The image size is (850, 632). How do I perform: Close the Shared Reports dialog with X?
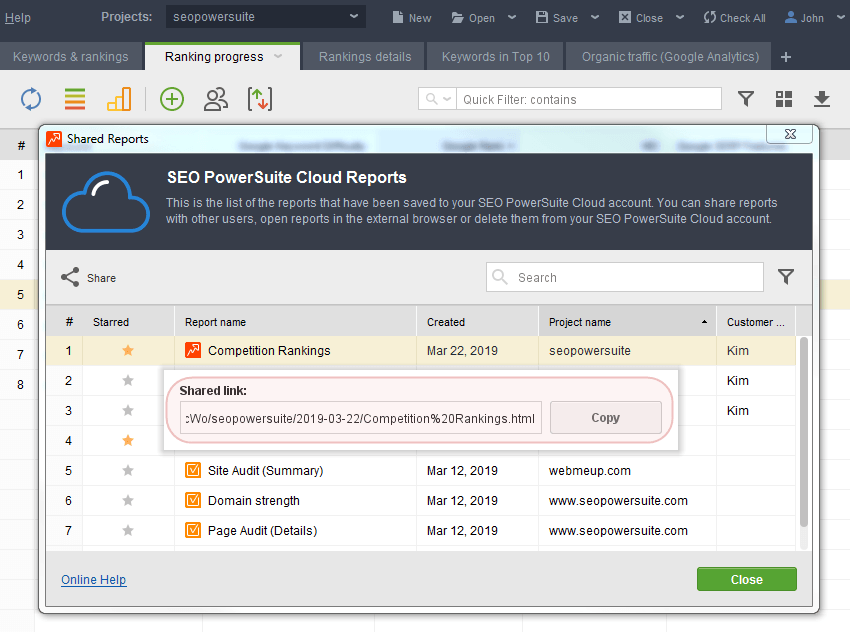790,134
